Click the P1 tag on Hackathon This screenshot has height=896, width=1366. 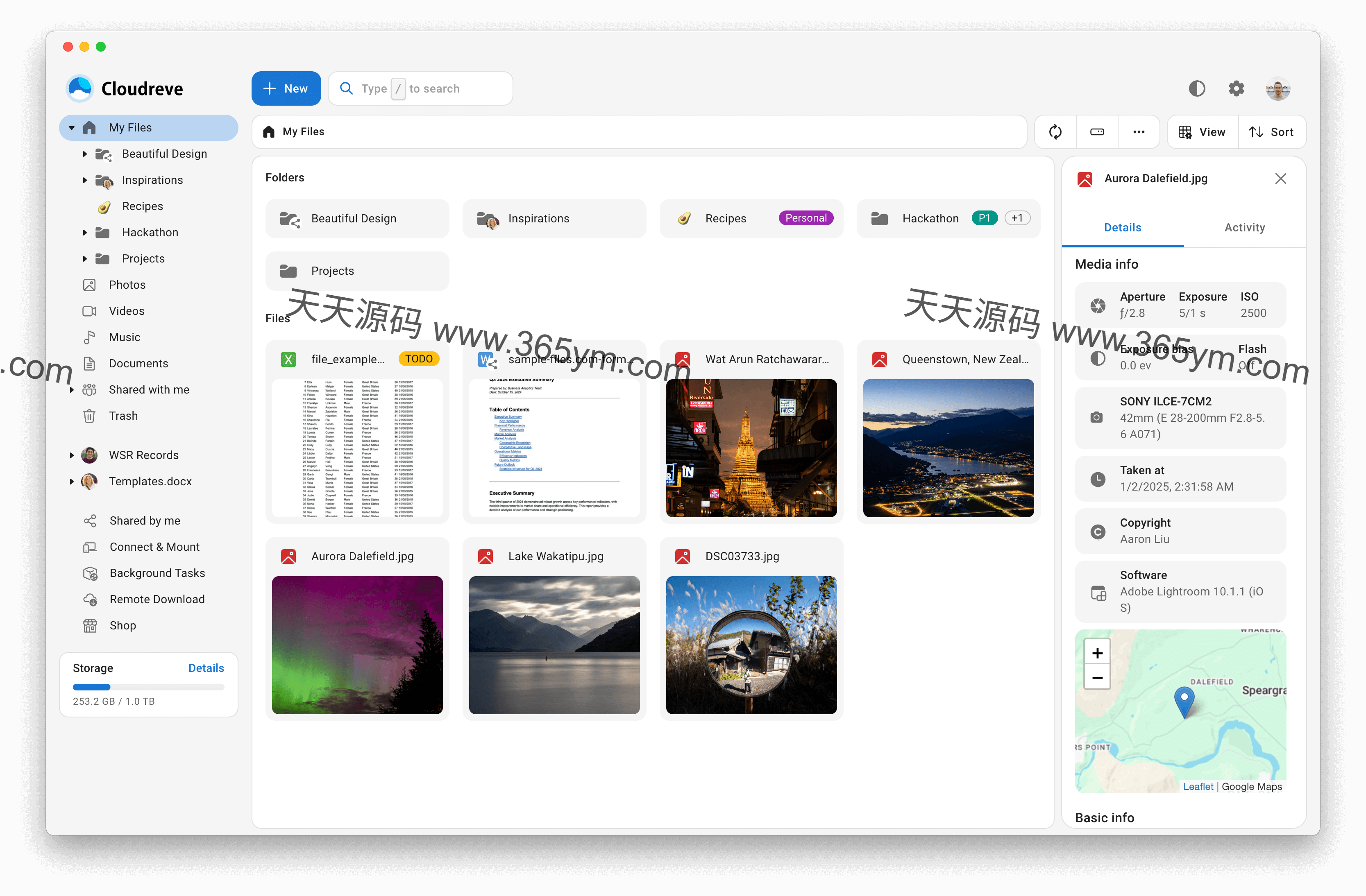(984, 218)
